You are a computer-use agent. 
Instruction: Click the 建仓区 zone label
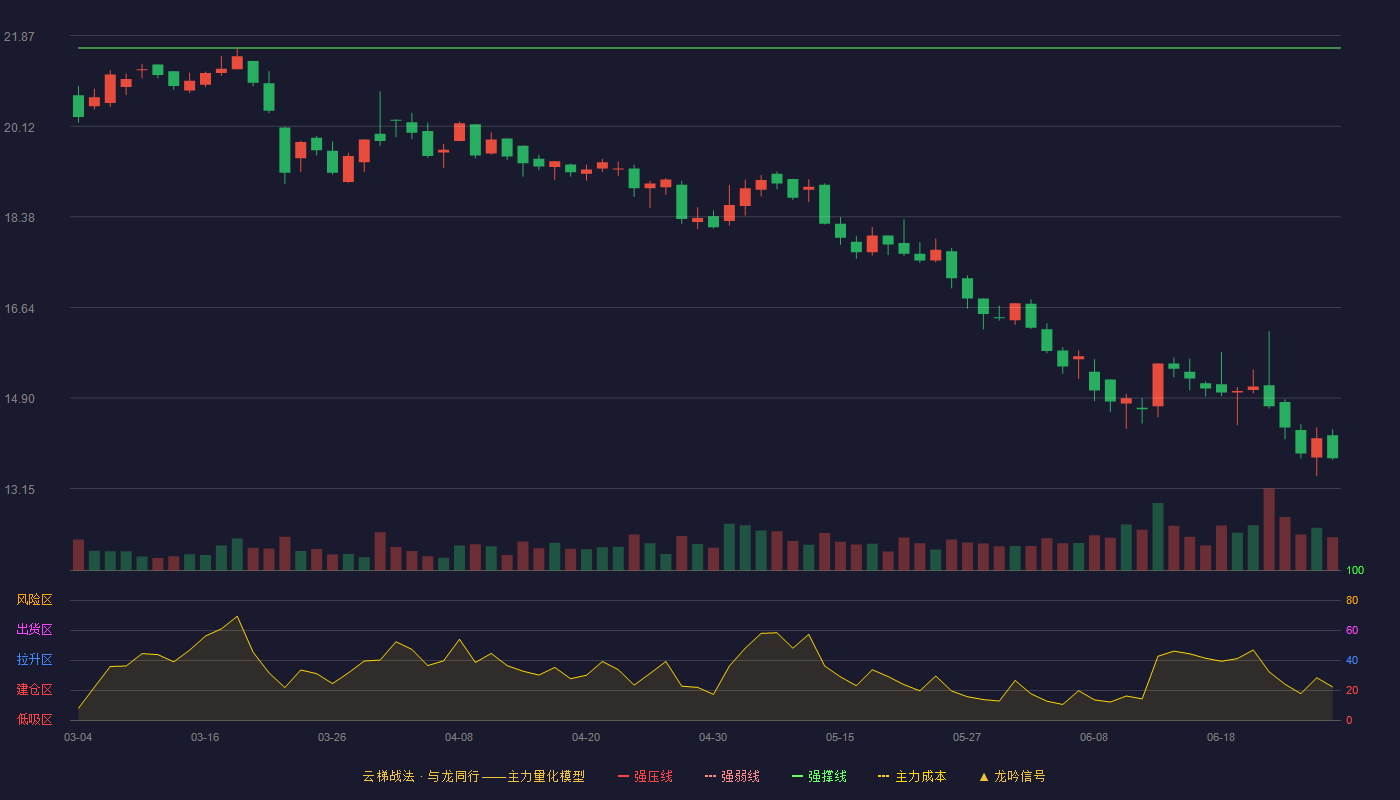tap(34, 690)
